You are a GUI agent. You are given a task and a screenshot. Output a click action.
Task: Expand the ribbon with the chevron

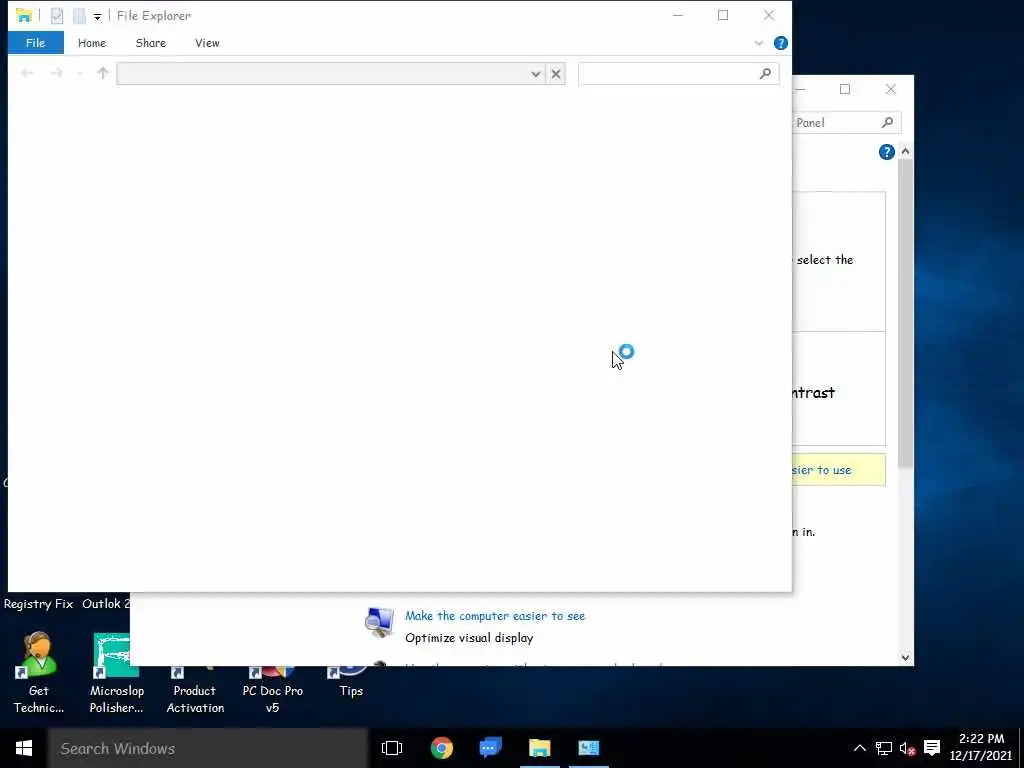coord(759,43)
